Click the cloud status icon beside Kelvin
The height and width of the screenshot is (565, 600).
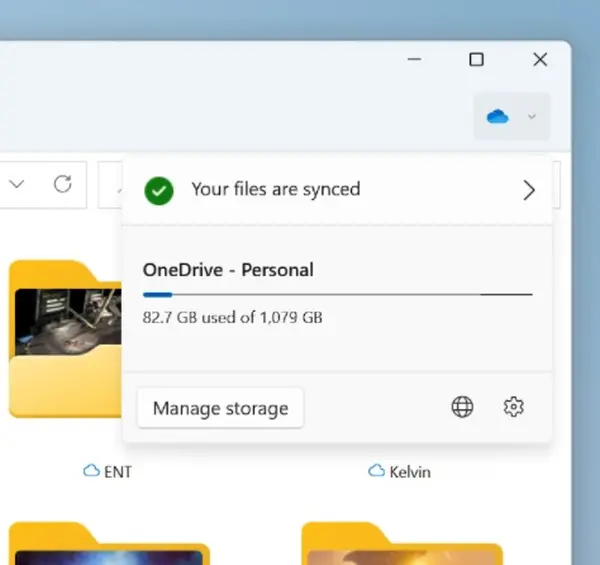pos(376,470)
